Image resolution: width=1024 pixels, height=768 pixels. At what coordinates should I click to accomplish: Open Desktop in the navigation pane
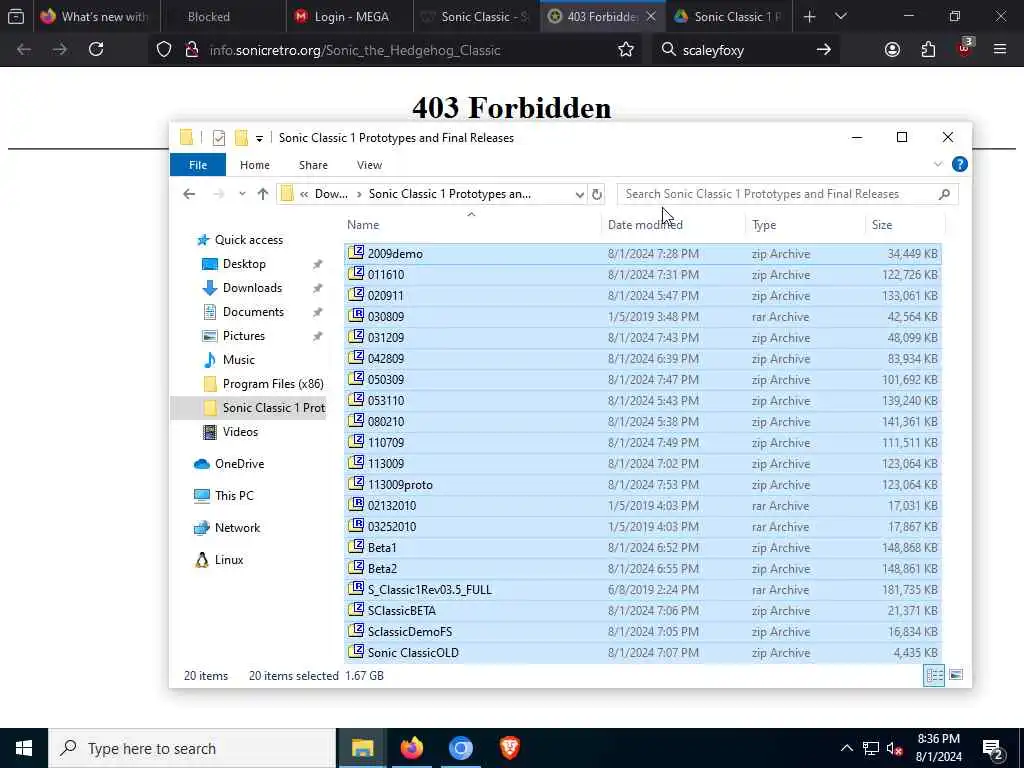pos(244,264)
